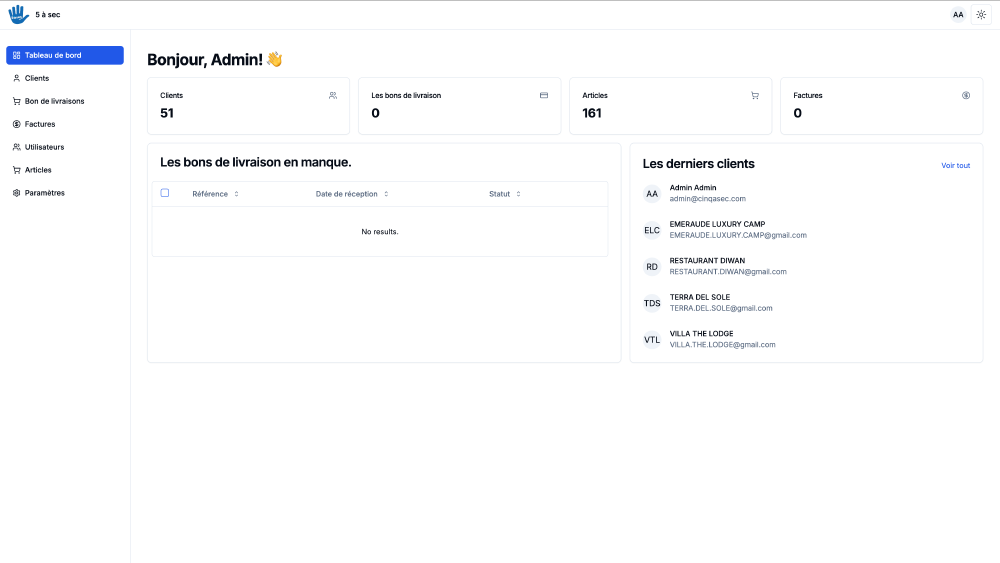Check the select-all checkbox in table header

coord(165,193)
